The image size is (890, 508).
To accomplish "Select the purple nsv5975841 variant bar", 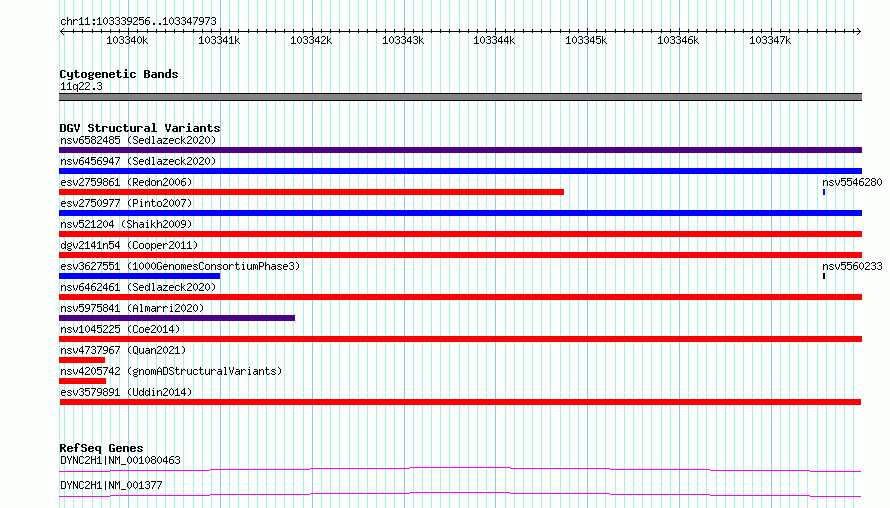I will 177,318.
